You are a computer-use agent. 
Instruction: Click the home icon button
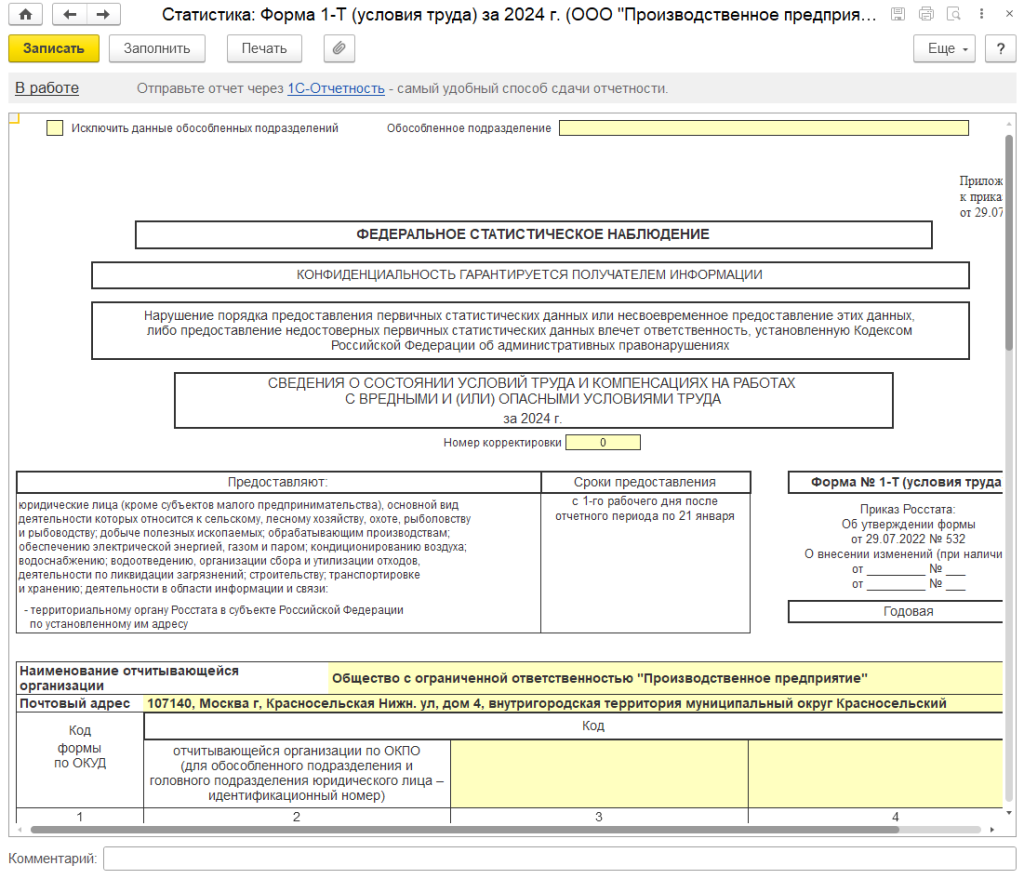26,15
